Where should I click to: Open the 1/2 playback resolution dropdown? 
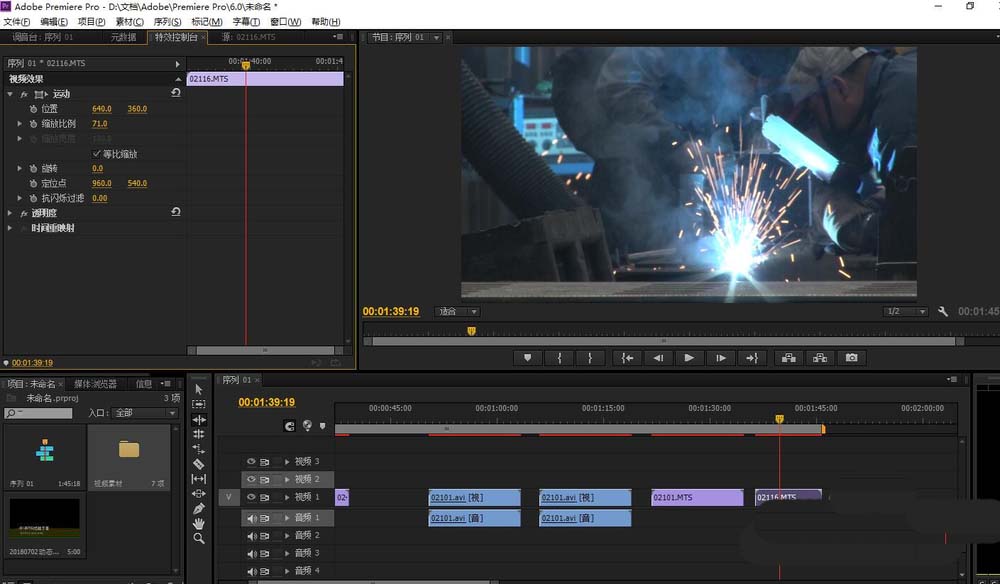point(906,312)
